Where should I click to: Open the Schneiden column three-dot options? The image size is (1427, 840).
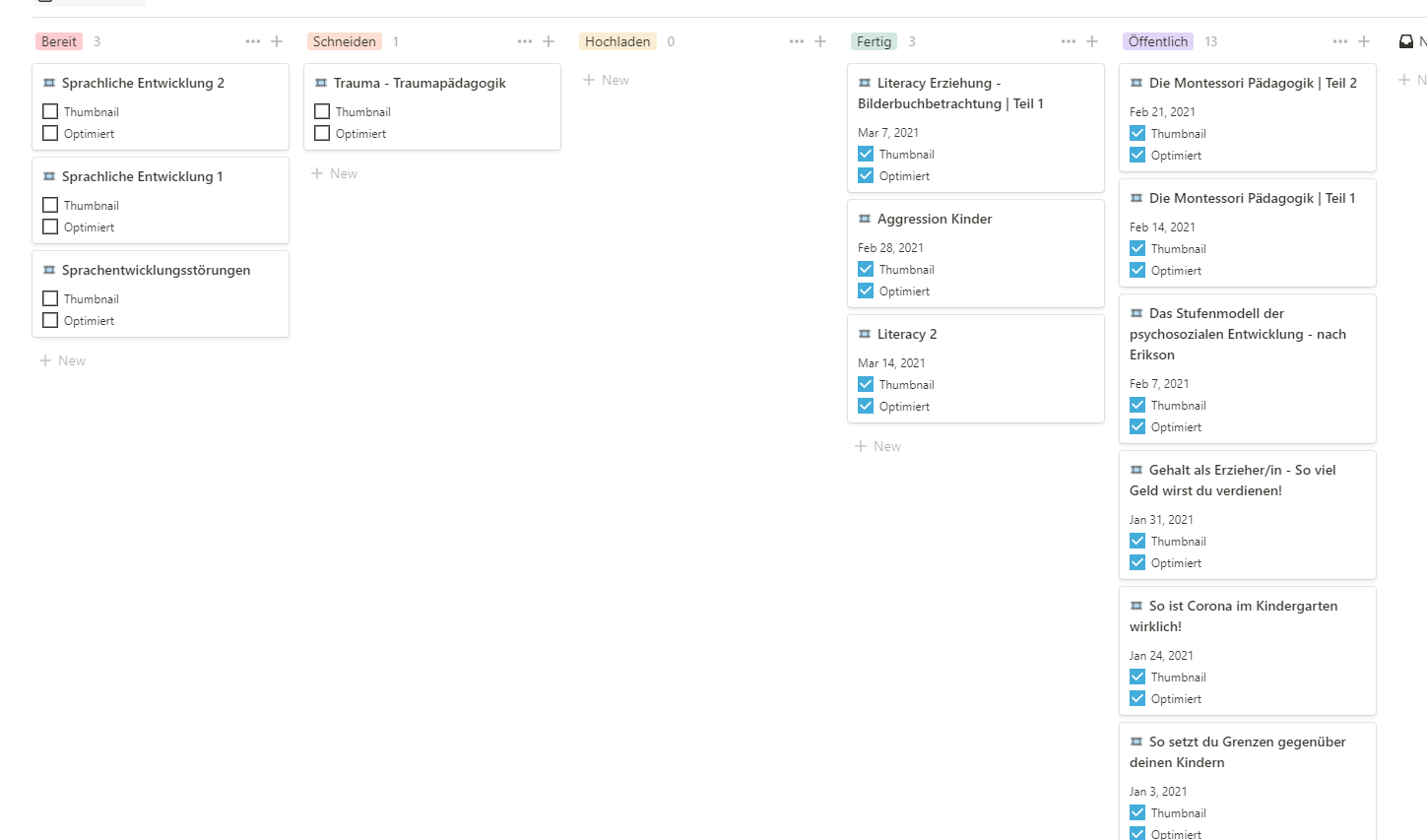pos(525,41)
